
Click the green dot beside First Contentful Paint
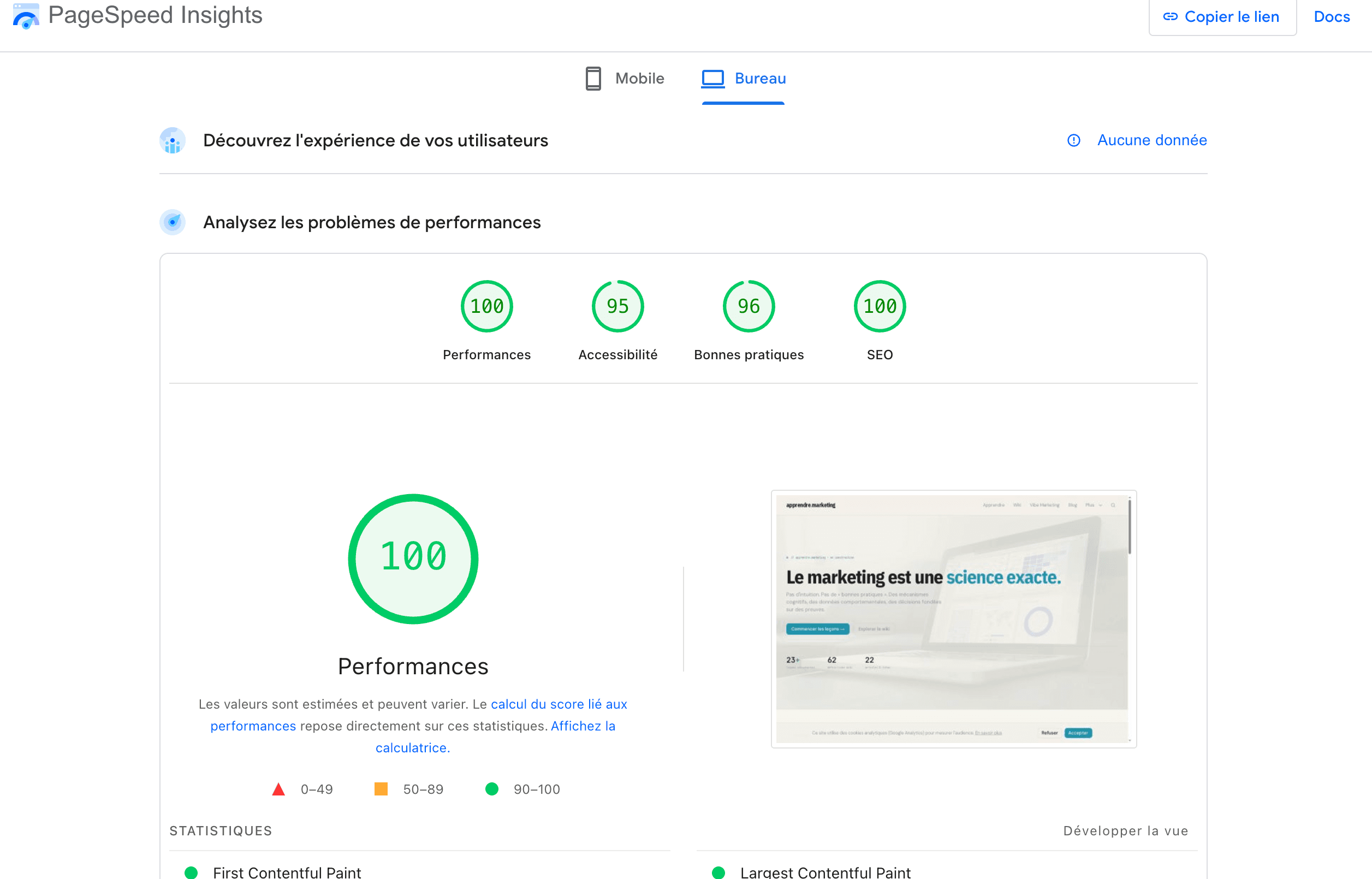pyautogui.click(x=190, y=871)
